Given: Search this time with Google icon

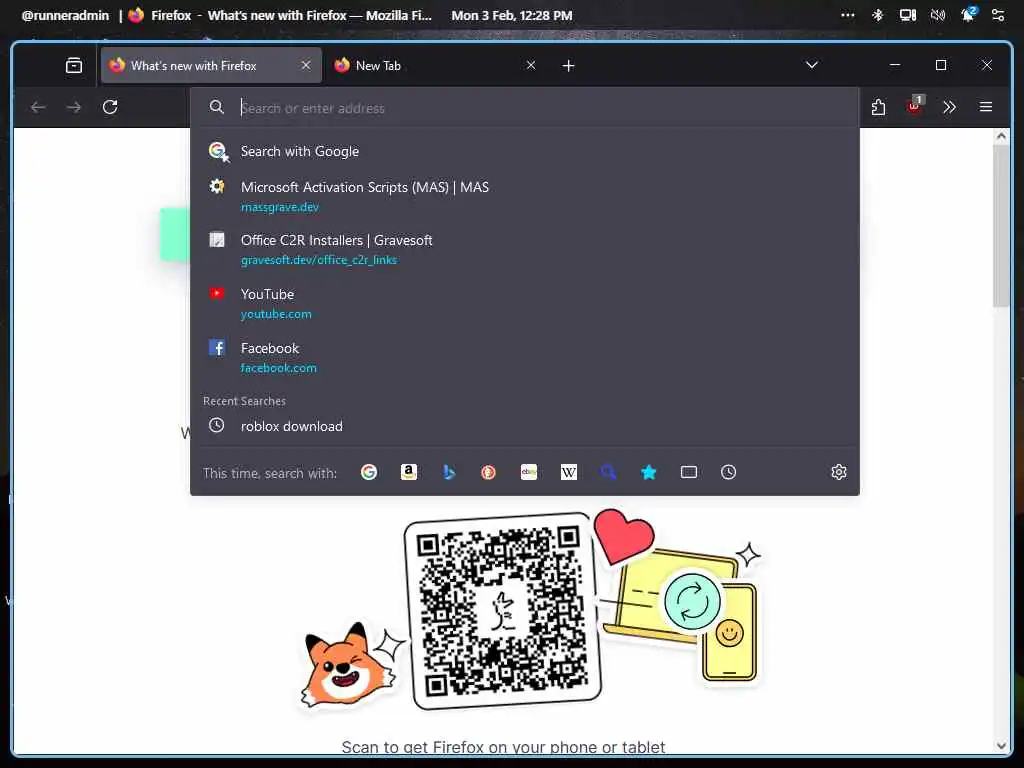Looking at the screenshot, I should (369, 472).
